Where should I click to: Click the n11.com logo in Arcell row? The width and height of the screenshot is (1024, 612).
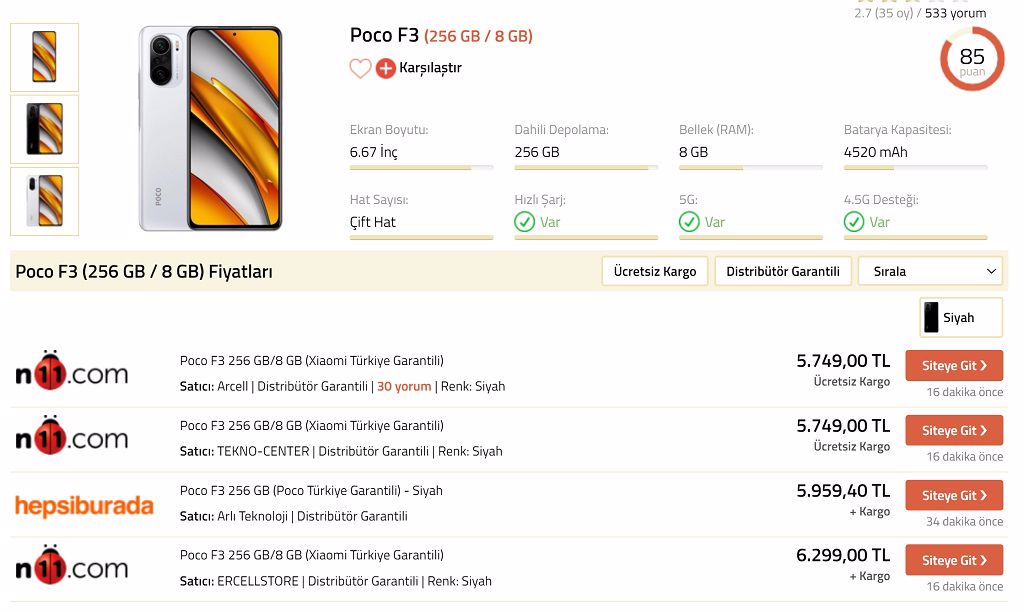(x=71, y=371)
